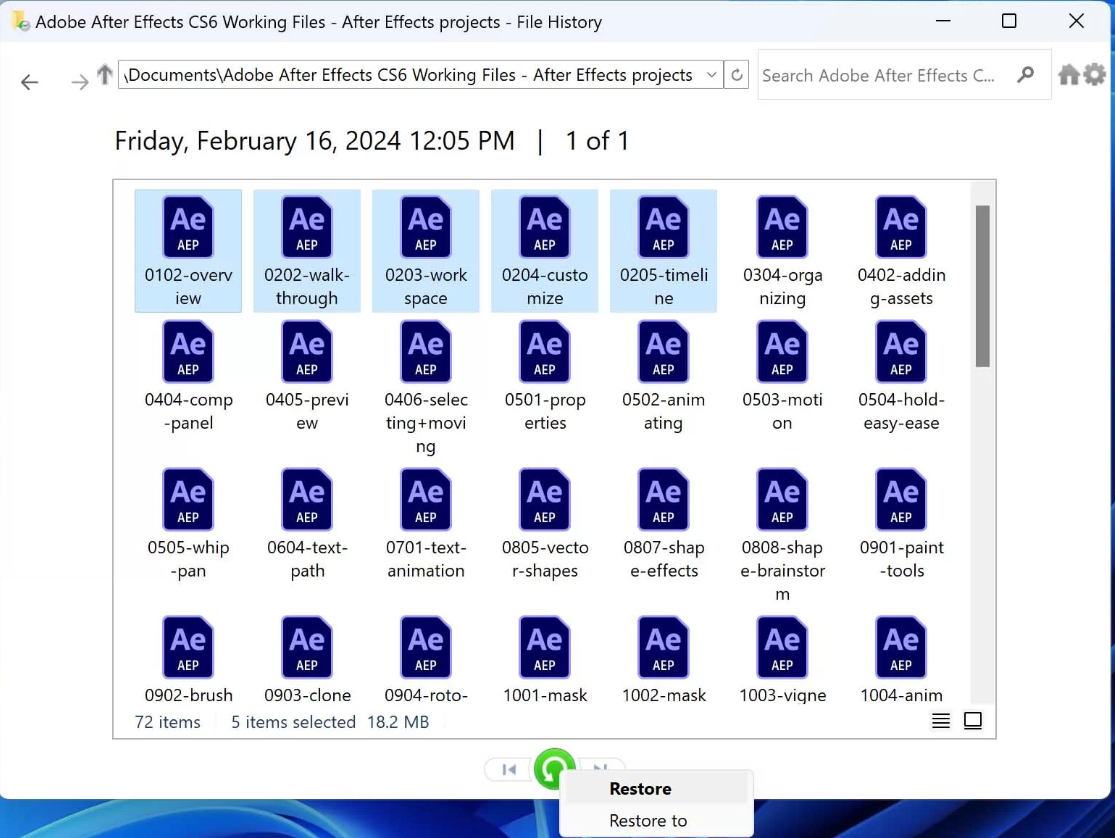Viewport: 1115px width, 838px height.
Task: Select the 0204-customize AEP file
Action: pos(544,250)
